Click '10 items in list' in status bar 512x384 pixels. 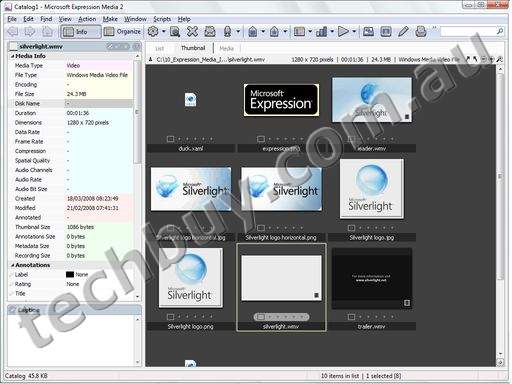[340, 376]
